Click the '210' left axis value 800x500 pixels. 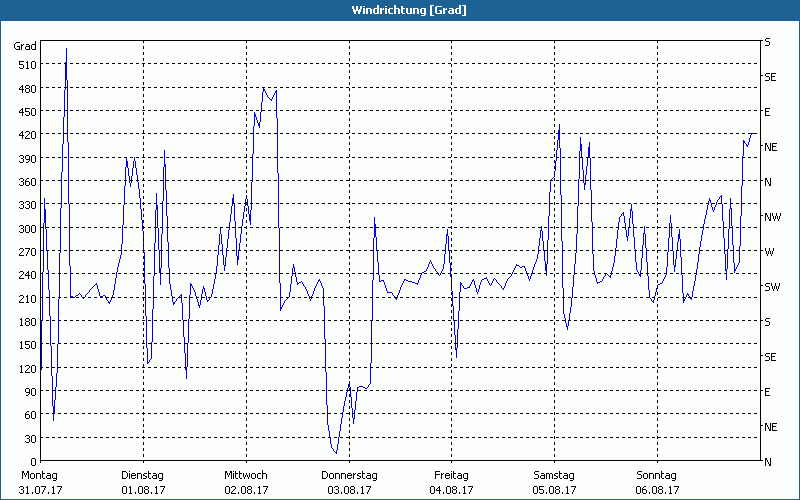28,299
